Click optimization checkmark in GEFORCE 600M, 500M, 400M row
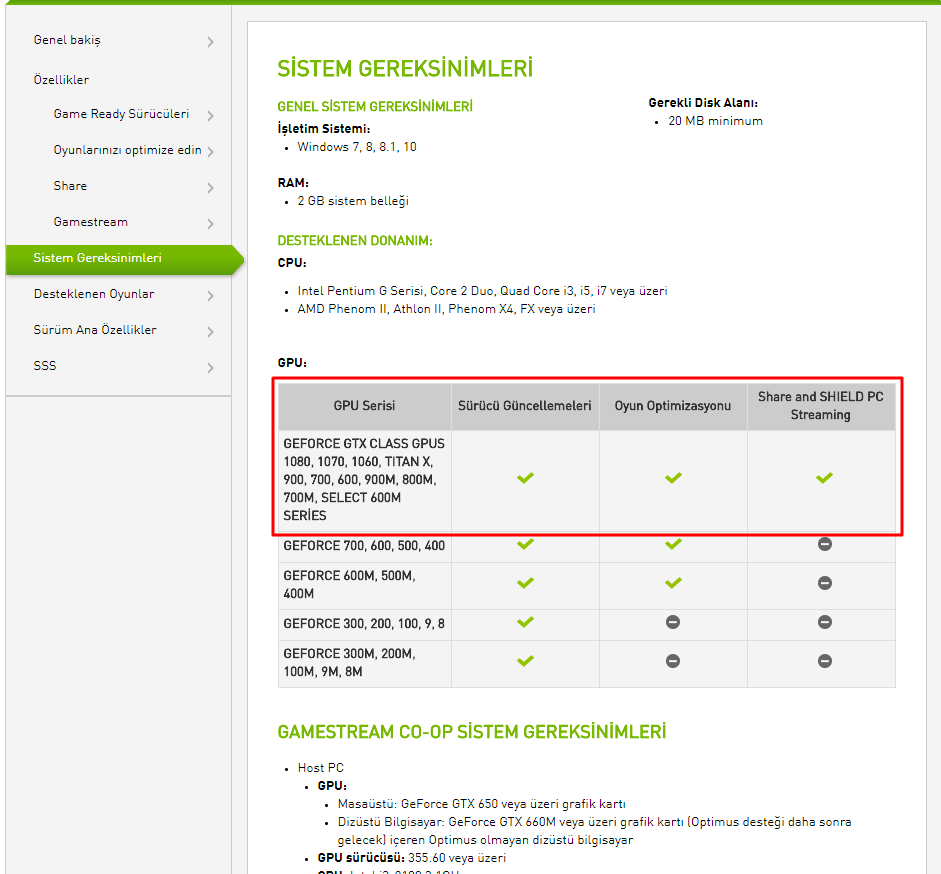Screen dimensions: 941x874 coord(673,583)
